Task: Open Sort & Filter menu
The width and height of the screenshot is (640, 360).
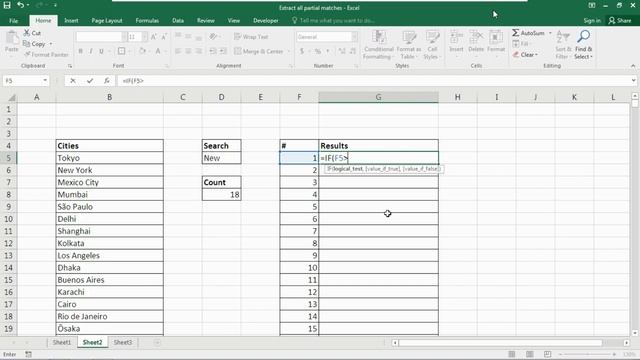Action: pyautogui.click(x=563, y=45)
